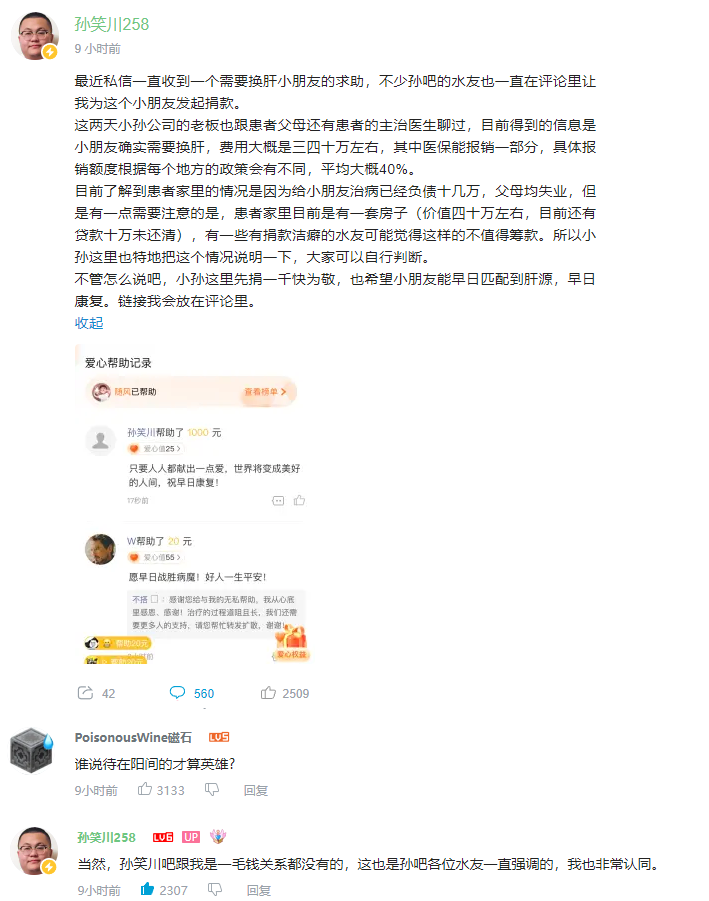This screenshot has height=901, width=709.
Task: Like the main post with the thumbs-up icon
Action: pos(268,692)
